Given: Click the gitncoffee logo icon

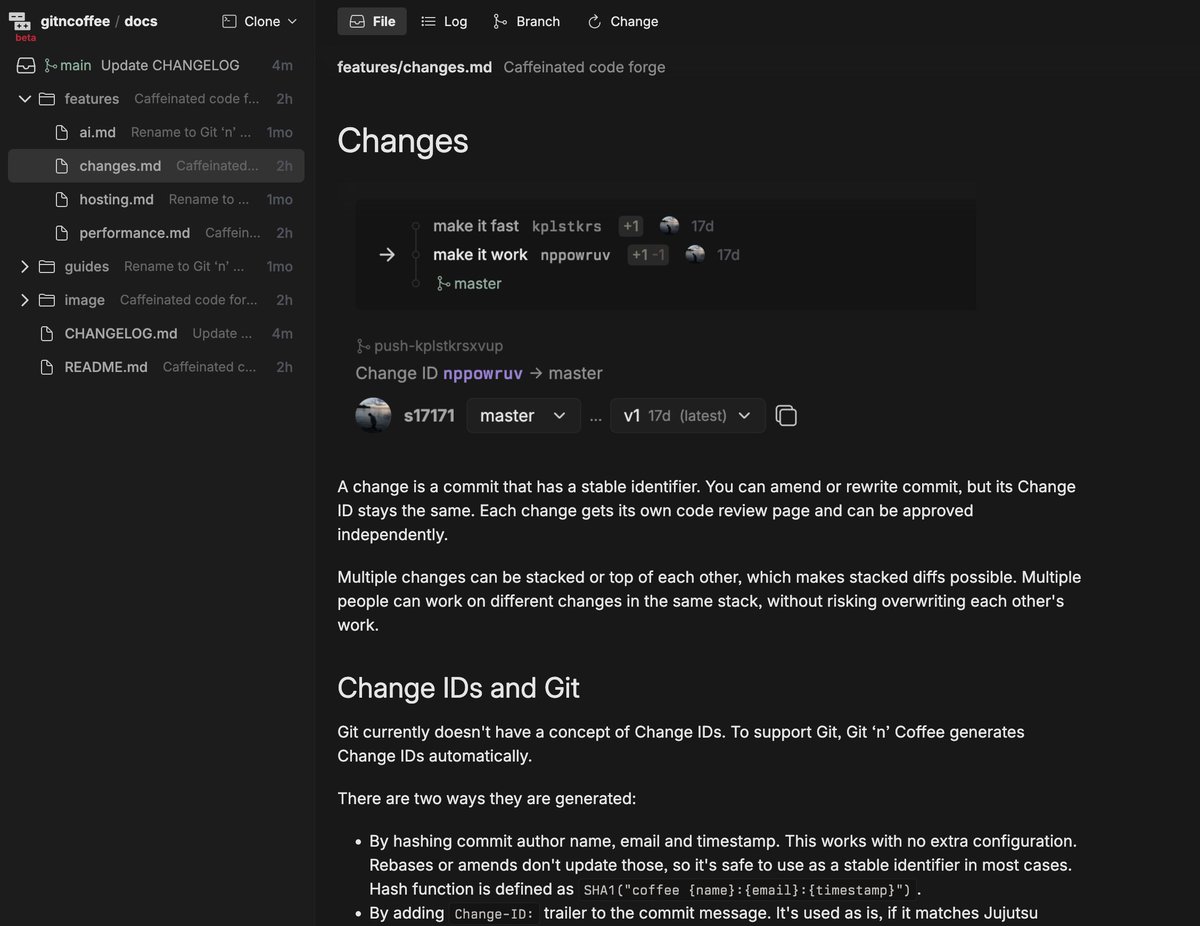Looking at the screenshot, I should (x=20, y=21).
